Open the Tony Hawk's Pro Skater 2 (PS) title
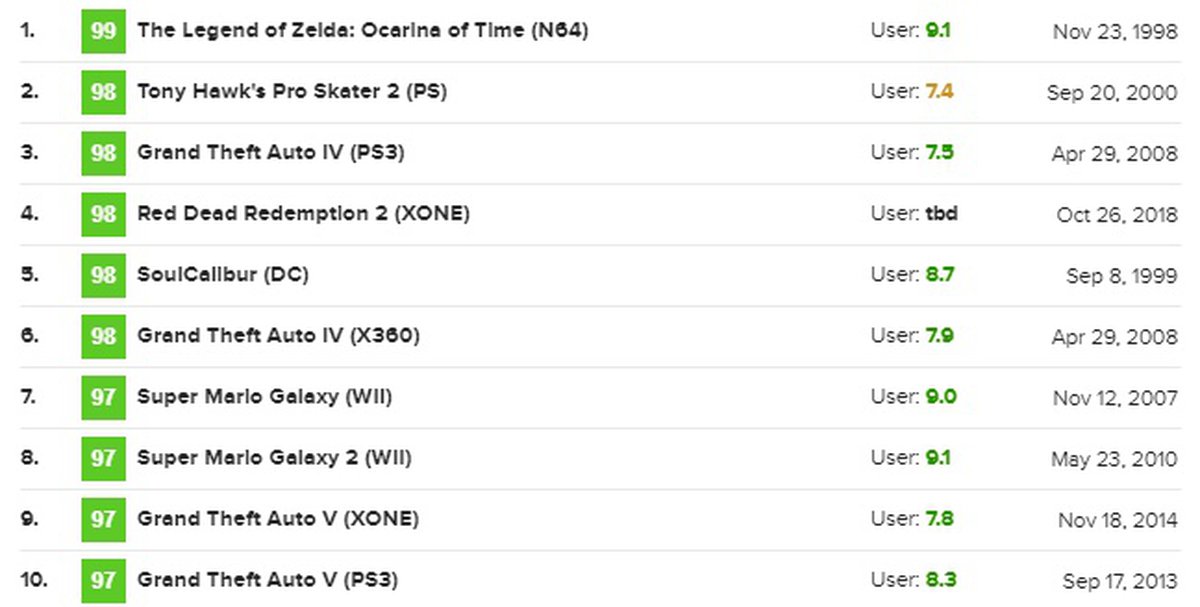Screen dimensions: 1200x607 292,92
